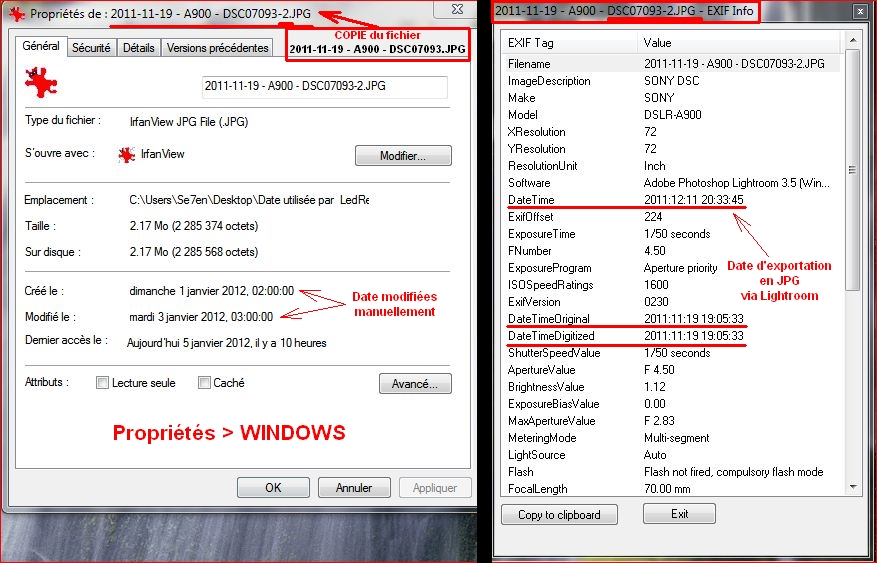Select the Filename row in EXIF list

(x=671, y=64)
